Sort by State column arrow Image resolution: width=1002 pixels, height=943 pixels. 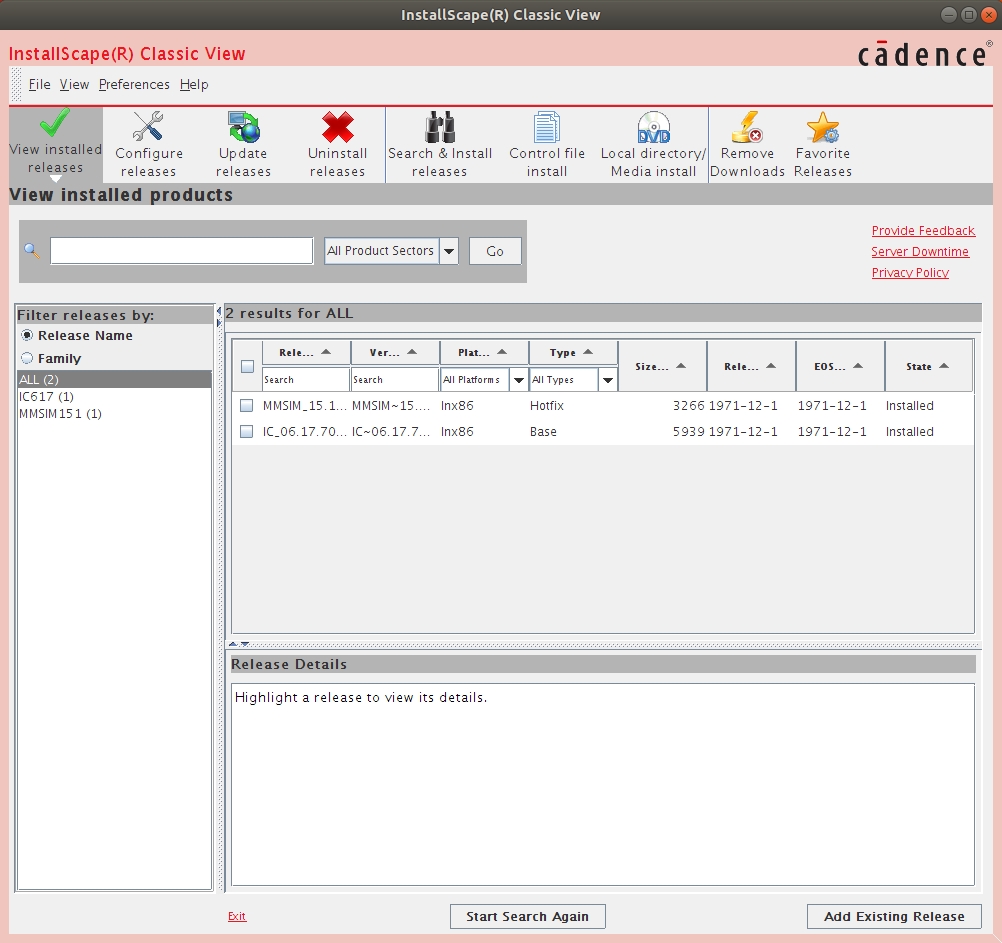pos(944,366)
